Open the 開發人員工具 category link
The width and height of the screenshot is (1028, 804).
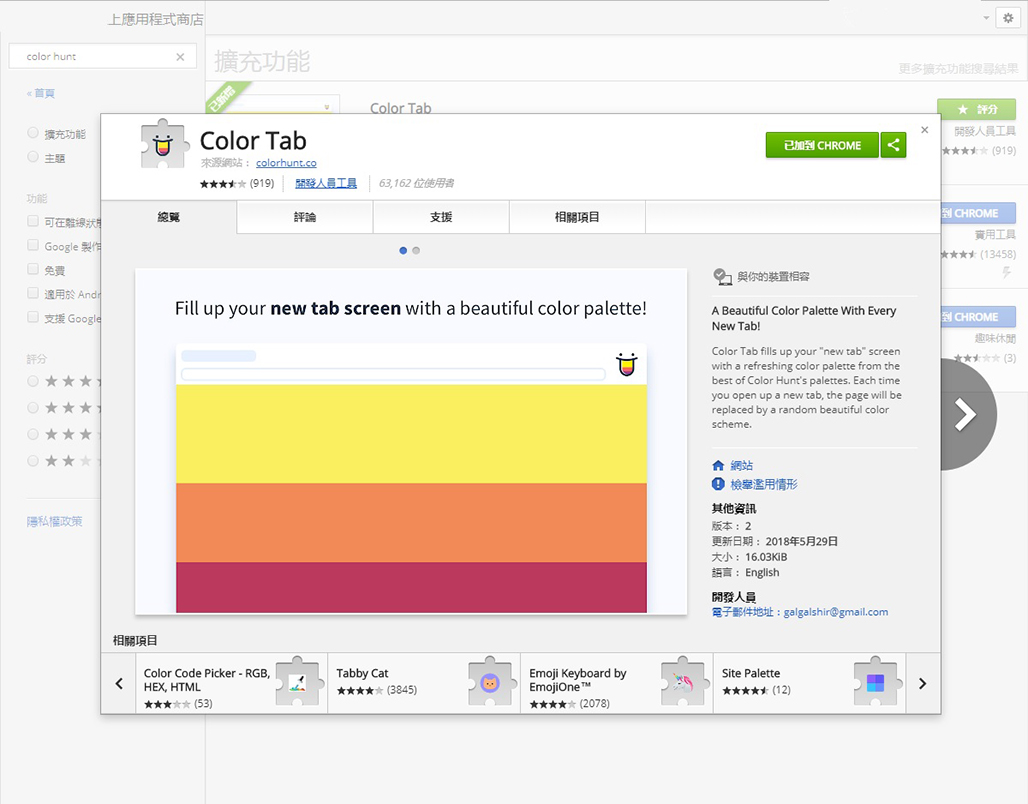326,183
